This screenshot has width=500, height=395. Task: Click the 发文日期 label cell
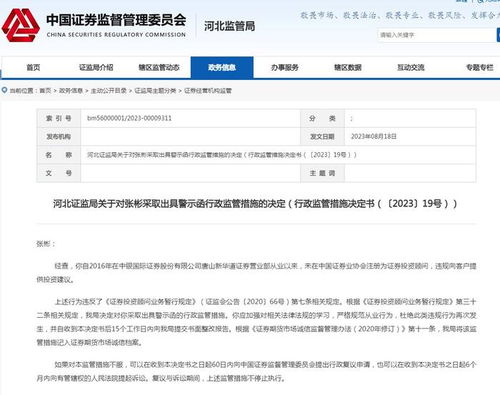click(322, 137)
